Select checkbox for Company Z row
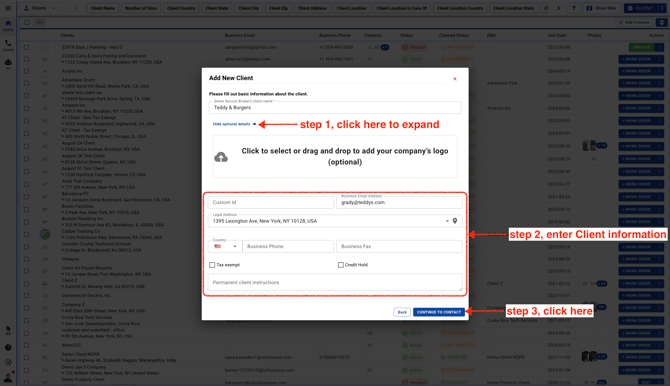670x386 pixels. [x=26, y=308]
